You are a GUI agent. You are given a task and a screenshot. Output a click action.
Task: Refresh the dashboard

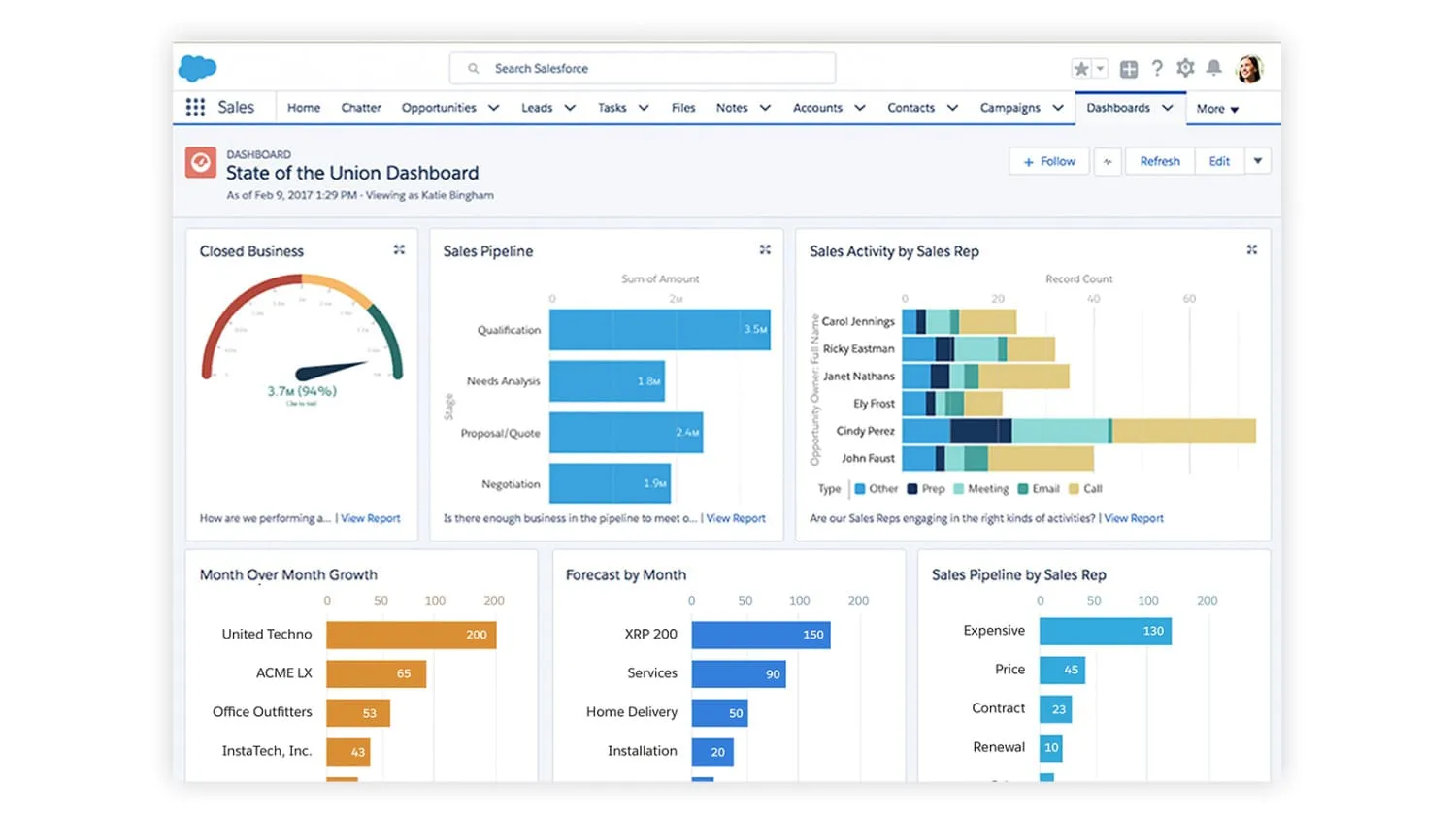point(1160,162)
